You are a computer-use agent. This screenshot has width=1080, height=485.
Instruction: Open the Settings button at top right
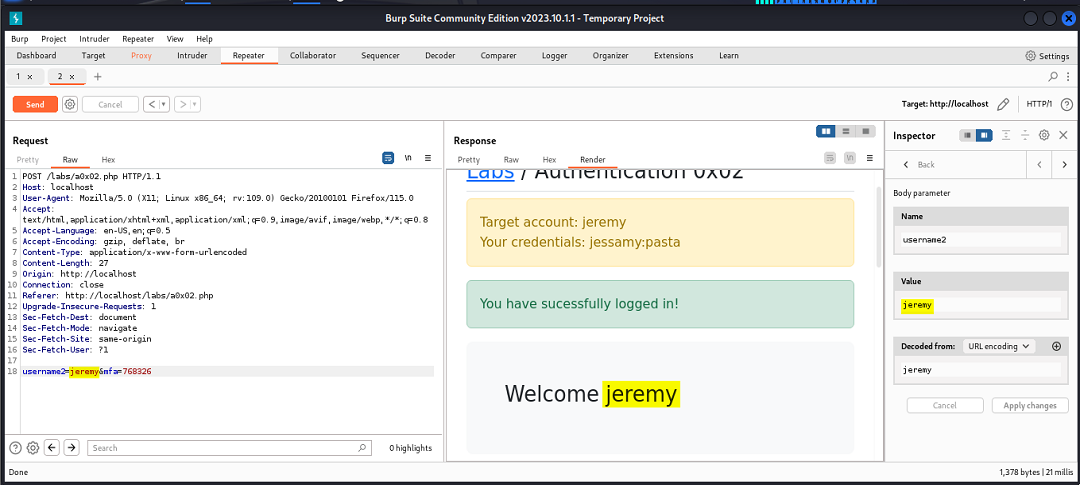[1047, 56]
